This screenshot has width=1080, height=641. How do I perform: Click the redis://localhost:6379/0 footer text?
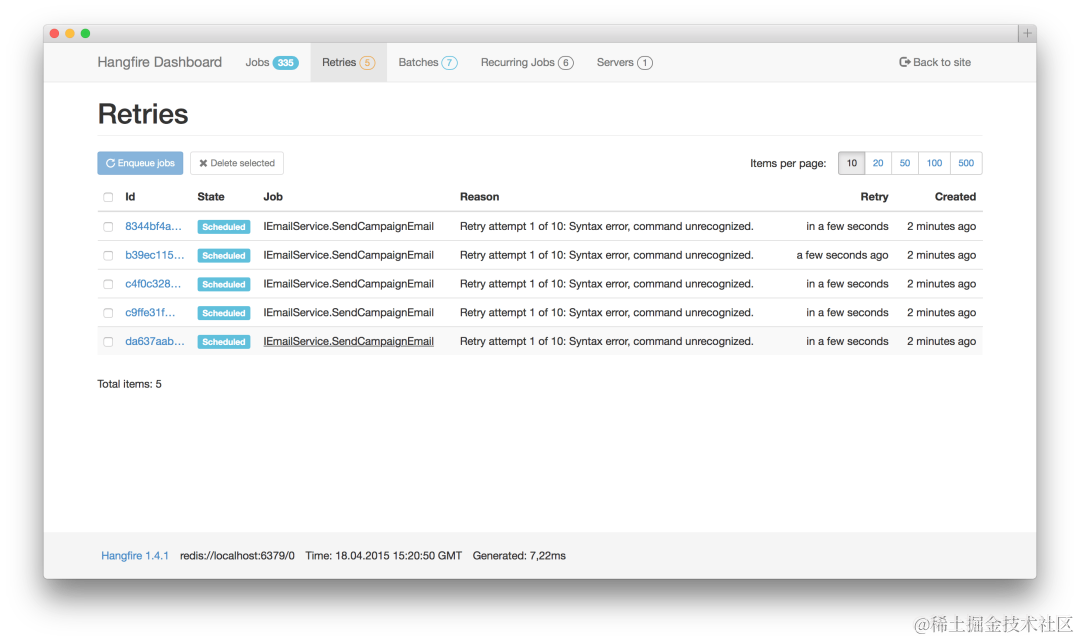(x=237, y=556)
